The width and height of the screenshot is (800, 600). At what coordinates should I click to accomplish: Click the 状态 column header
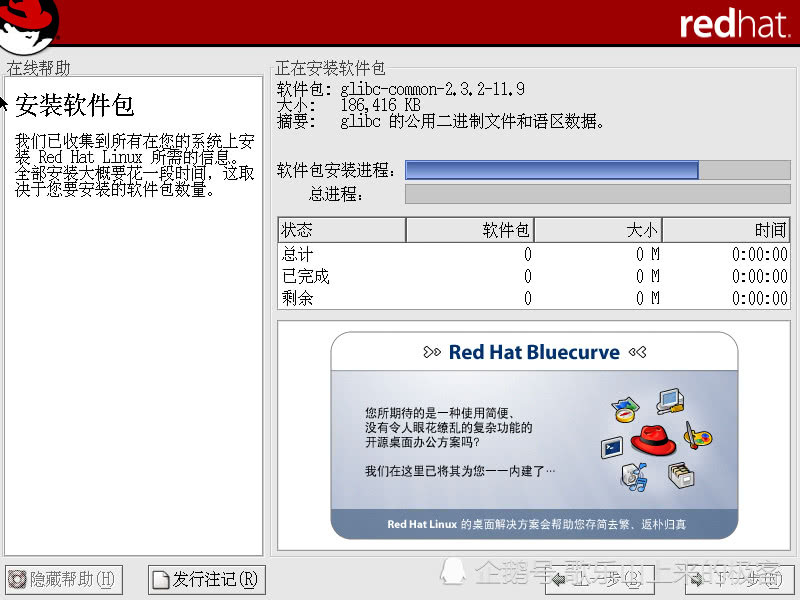tap(342, 230)
